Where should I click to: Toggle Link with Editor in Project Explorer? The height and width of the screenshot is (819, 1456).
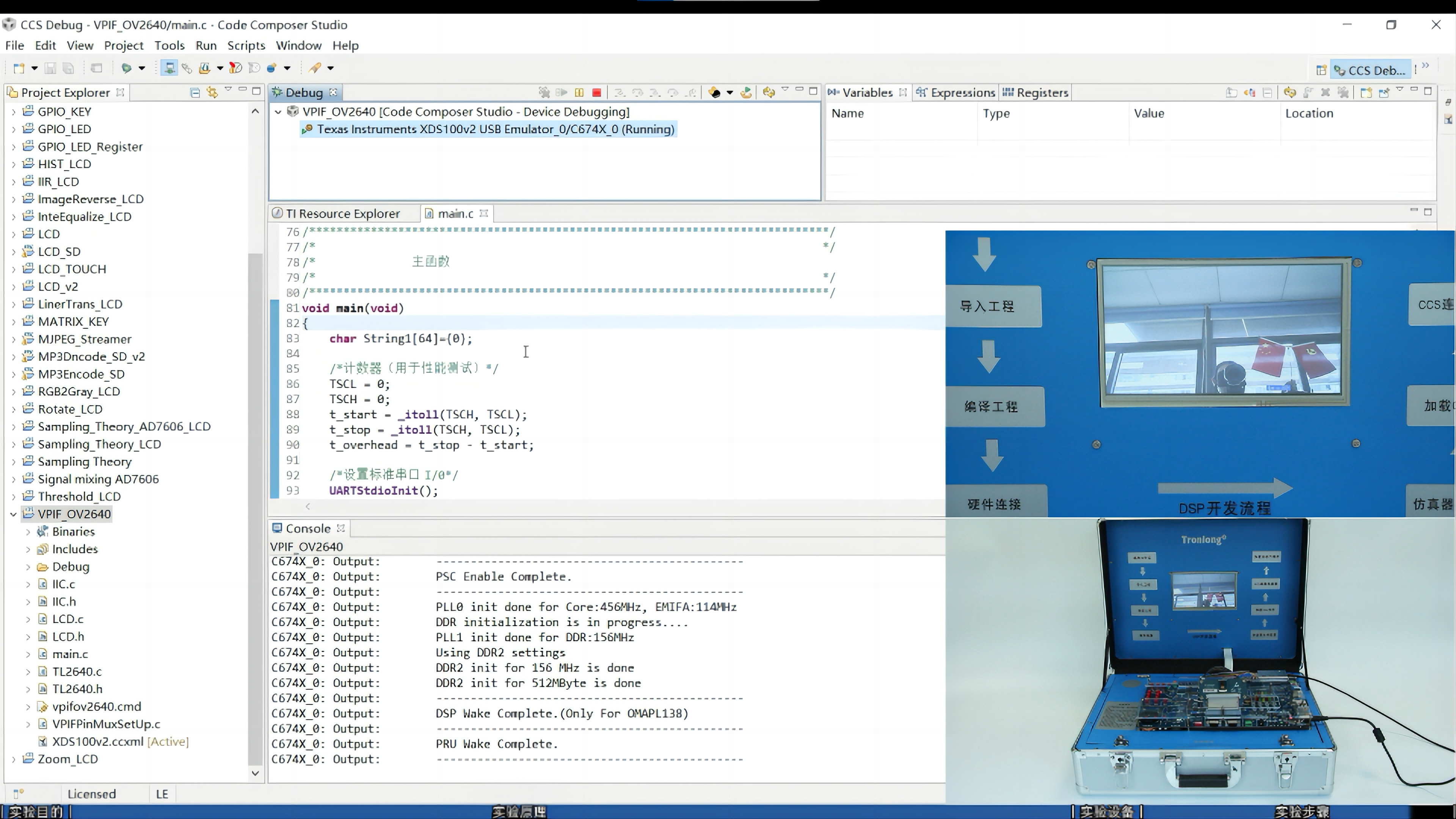point(212,92)
